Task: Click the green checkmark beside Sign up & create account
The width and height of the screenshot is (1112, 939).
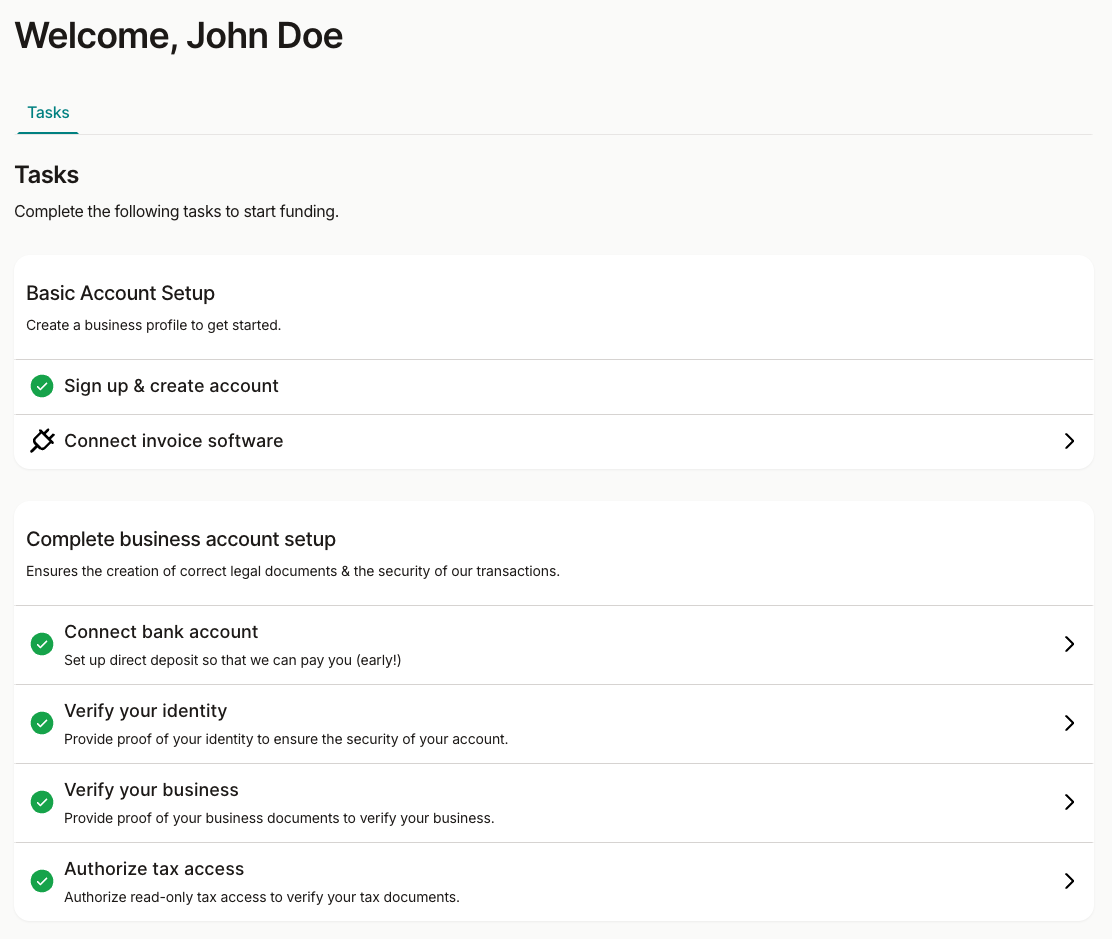Action: coord(42,386)
